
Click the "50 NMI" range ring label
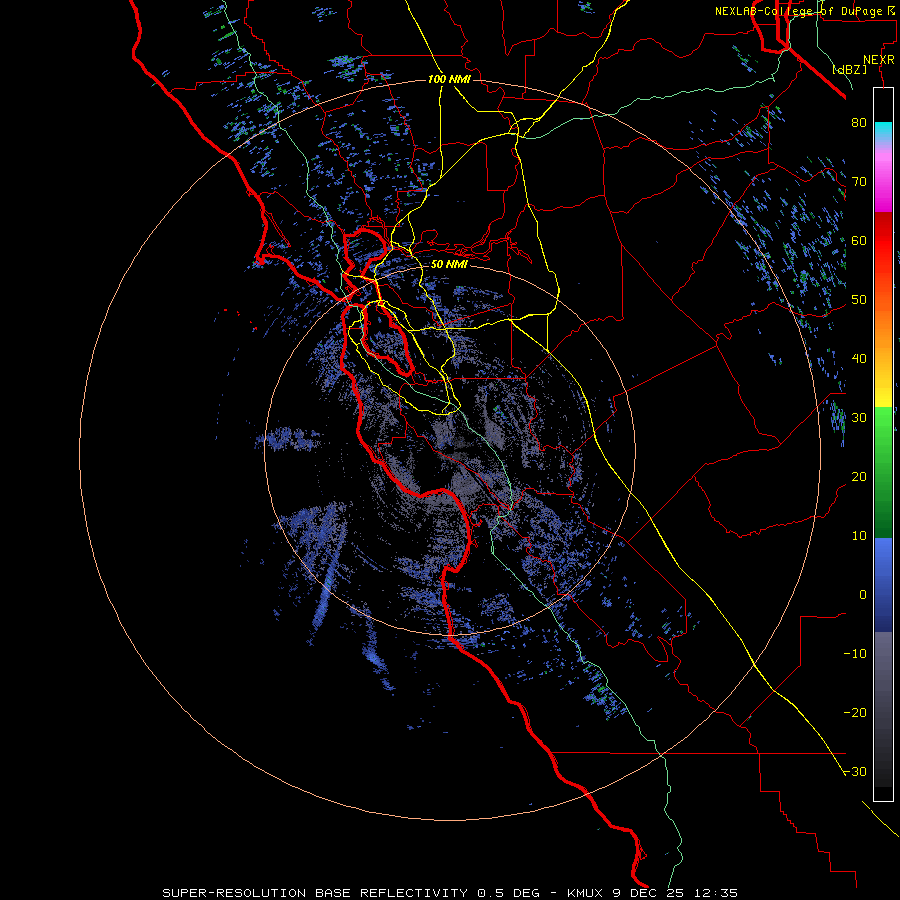click(449, 265)
